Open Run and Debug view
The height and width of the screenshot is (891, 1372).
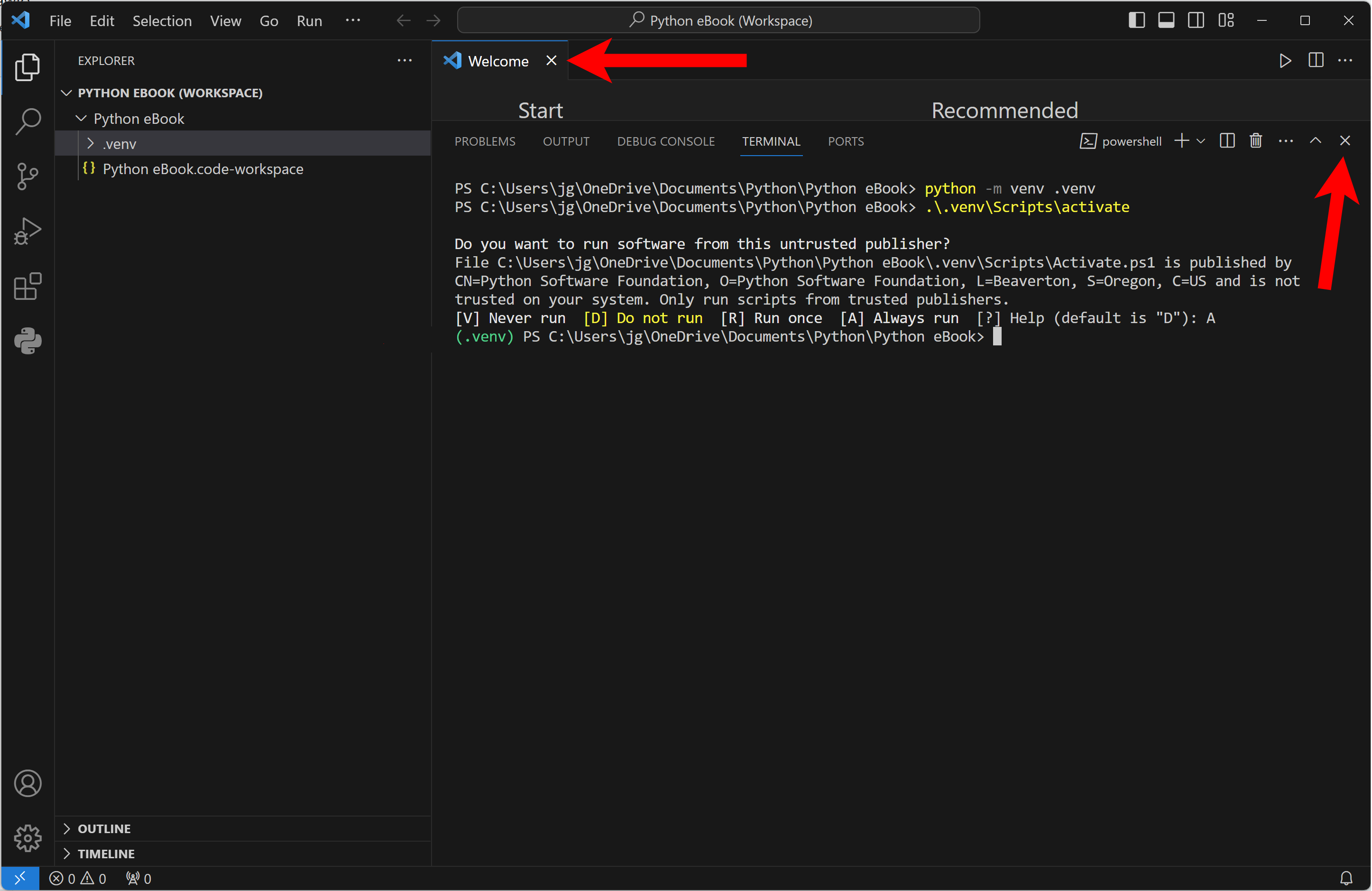[x=27, y=231]
